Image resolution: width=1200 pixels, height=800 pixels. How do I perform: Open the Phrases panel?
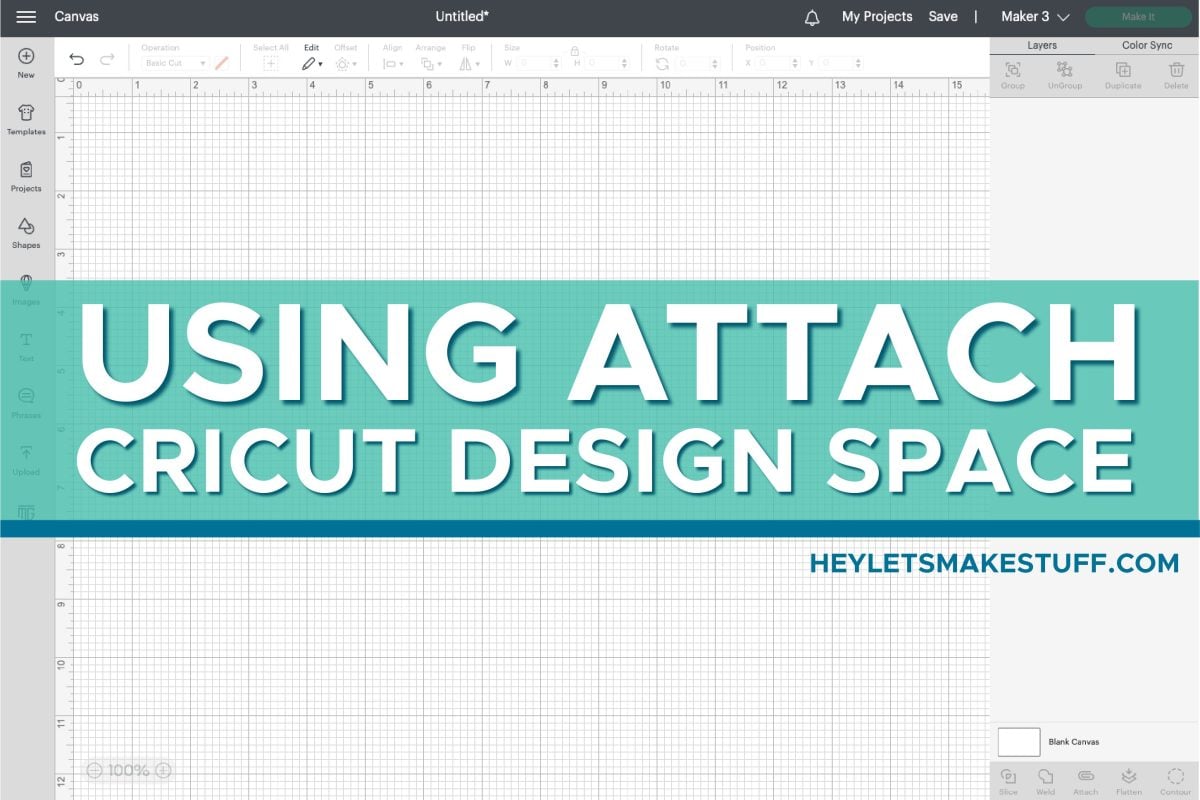(26, 403)
